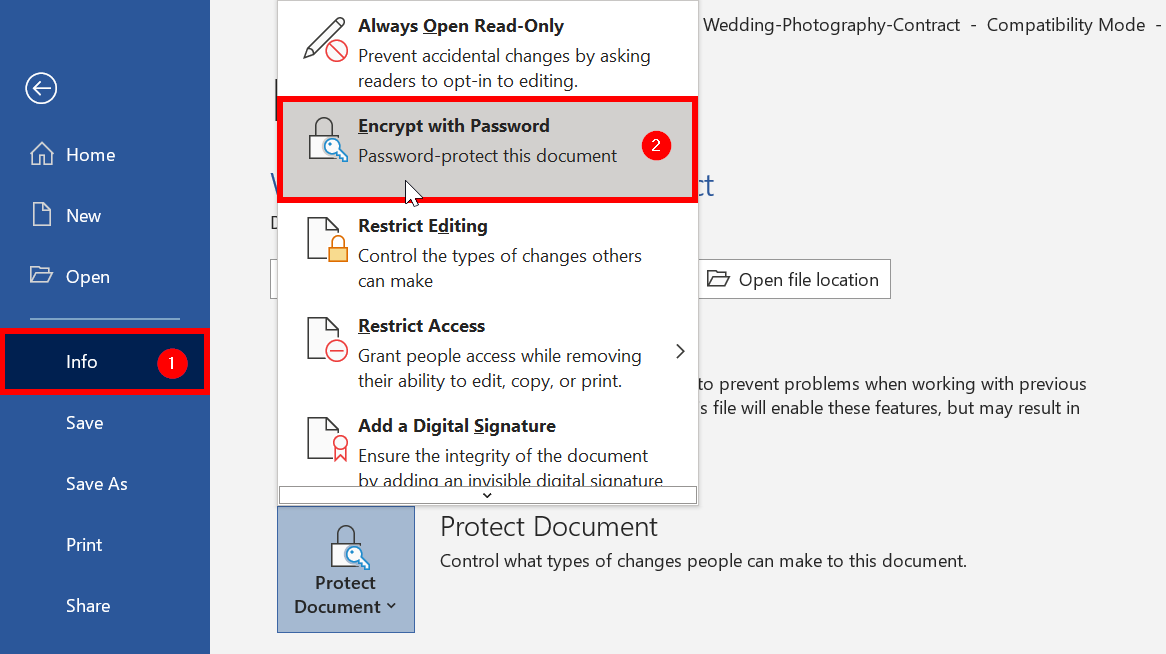Click the back arrow to exit Backstage view

click(x=40, y=88)
